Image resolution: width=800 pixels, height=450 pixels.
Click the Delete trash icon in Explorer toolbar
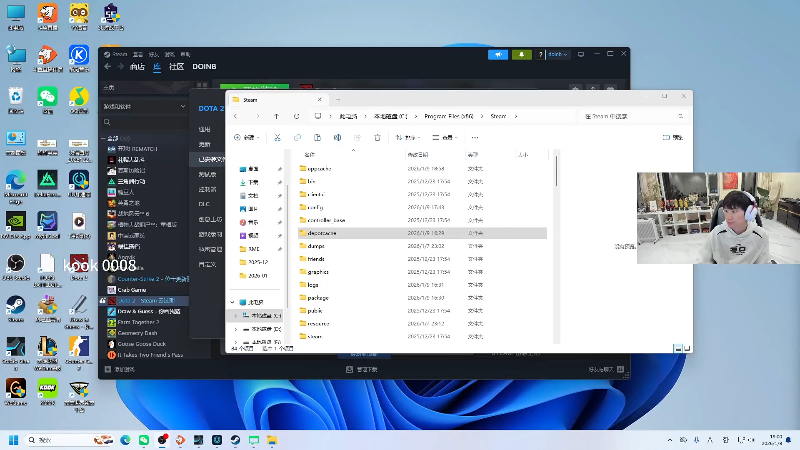[378, 137]
